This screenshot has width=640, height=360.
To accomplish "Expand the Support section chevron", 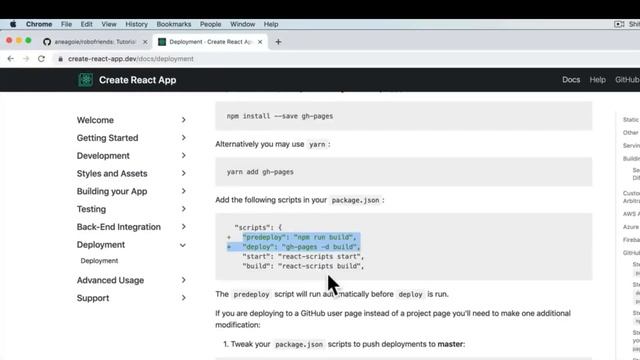I will (184, 298).
